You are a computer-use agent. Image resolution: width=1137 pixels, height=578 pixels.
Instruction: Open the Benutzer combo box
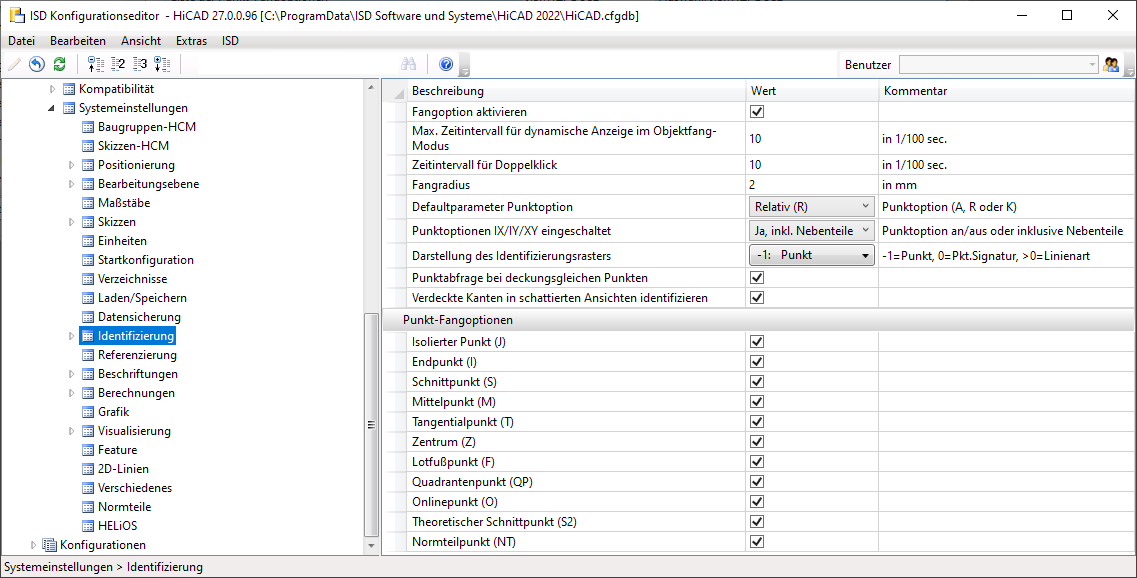click(999, 65)
